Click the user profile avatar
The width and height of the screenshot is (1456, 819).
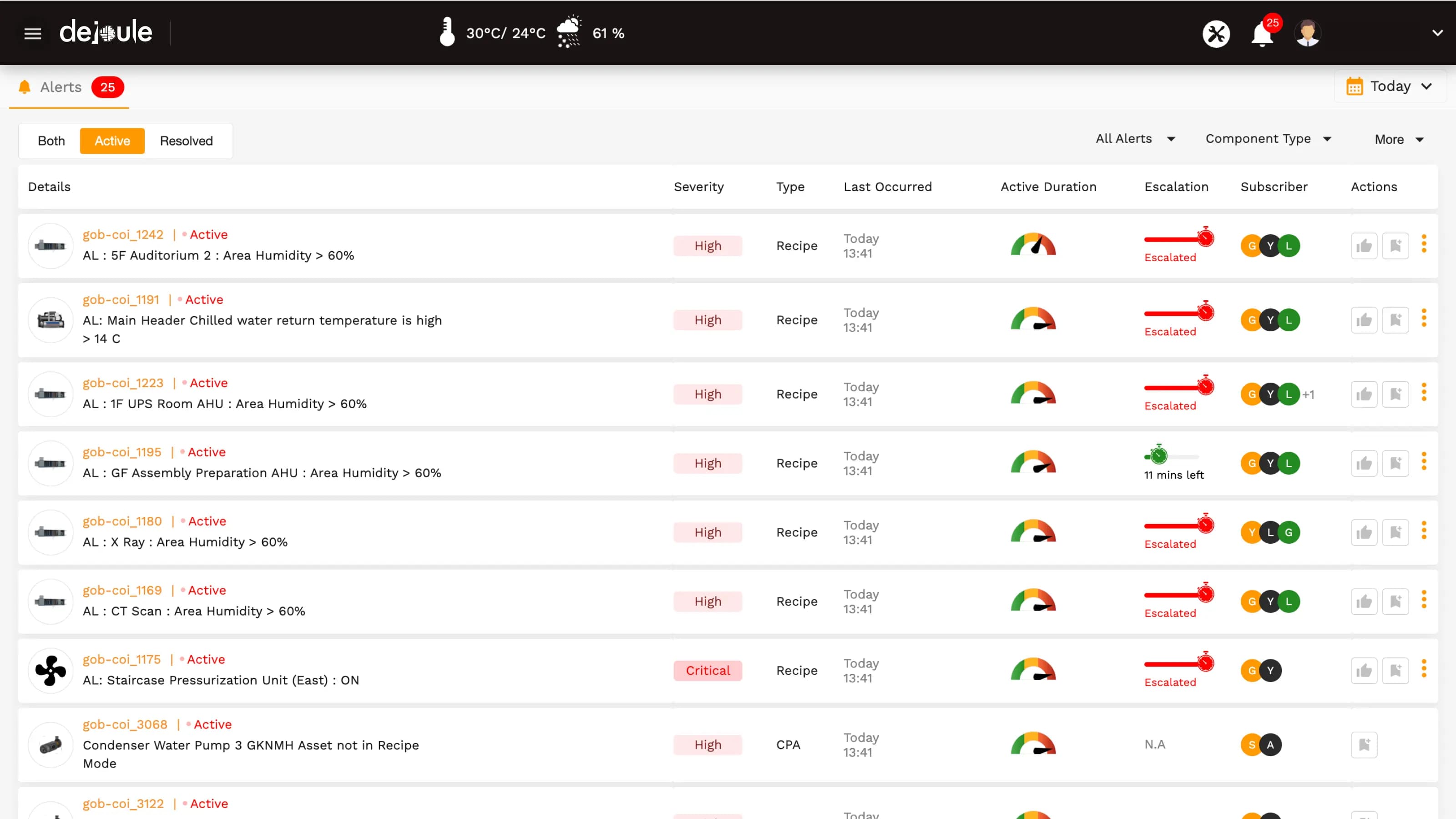1307,33
